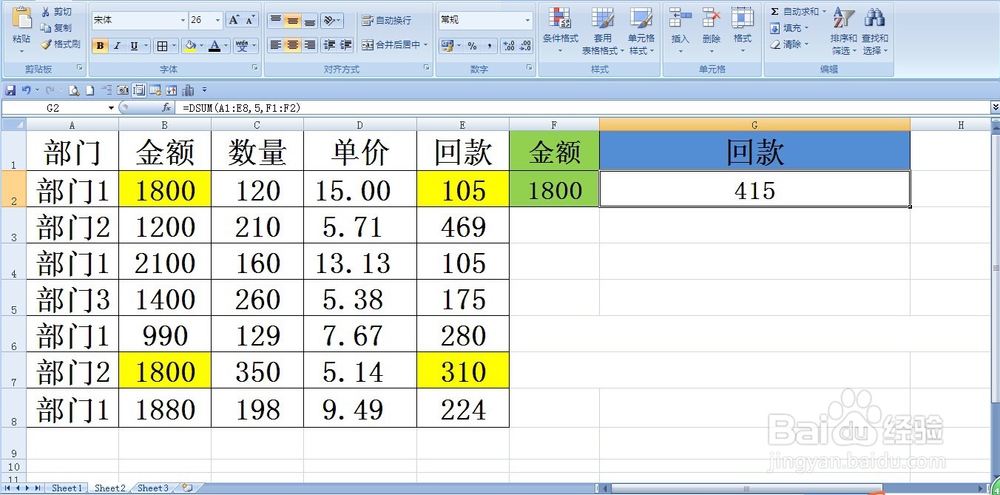Toggle align text left
This screenshot has height=495, width=1000.
(x=276, y=45)
